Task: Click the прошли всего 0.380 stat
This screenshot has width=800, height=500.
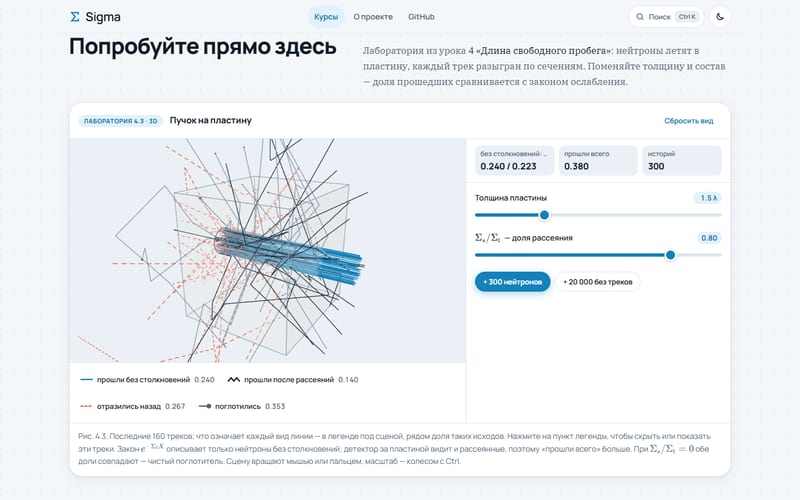Action: 598,161
